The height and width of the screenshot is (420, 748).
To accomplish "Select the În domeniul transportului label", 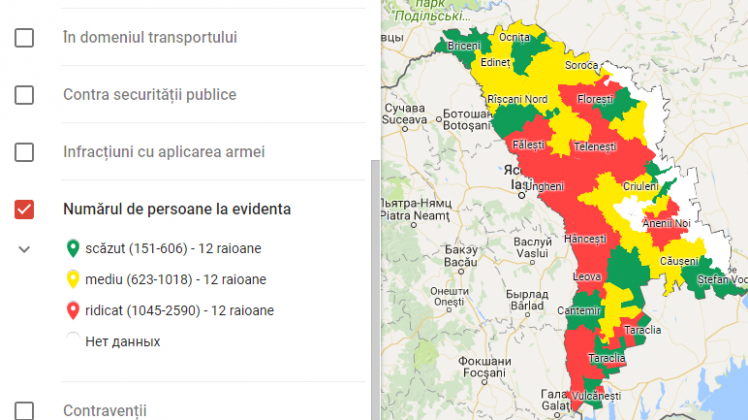I will [150, 37].
